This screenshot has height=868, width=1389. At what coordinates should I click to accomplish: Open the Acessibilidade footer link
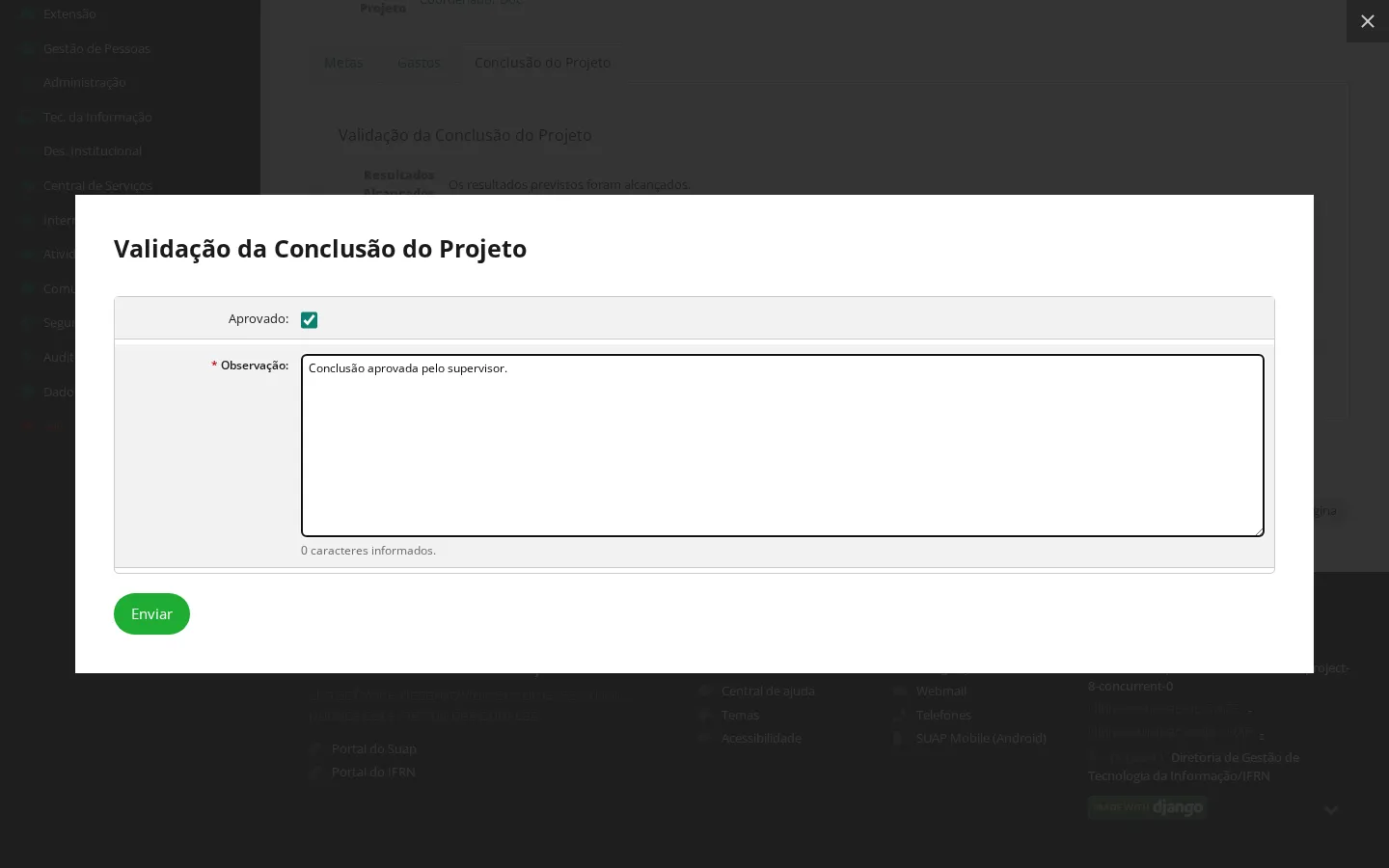click(761, 739)
